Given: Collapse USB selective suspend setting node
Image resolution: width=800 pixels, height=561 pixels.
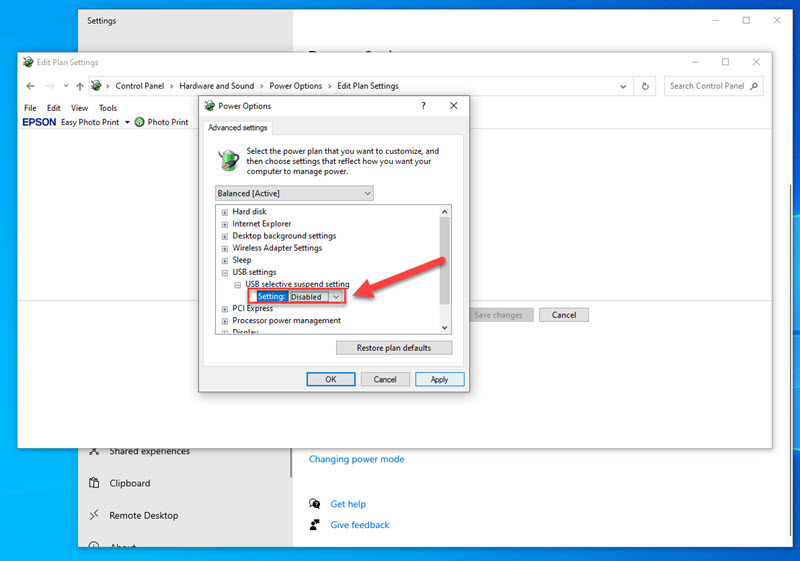Looking at the screenshot, I should [x=237, y=285].
